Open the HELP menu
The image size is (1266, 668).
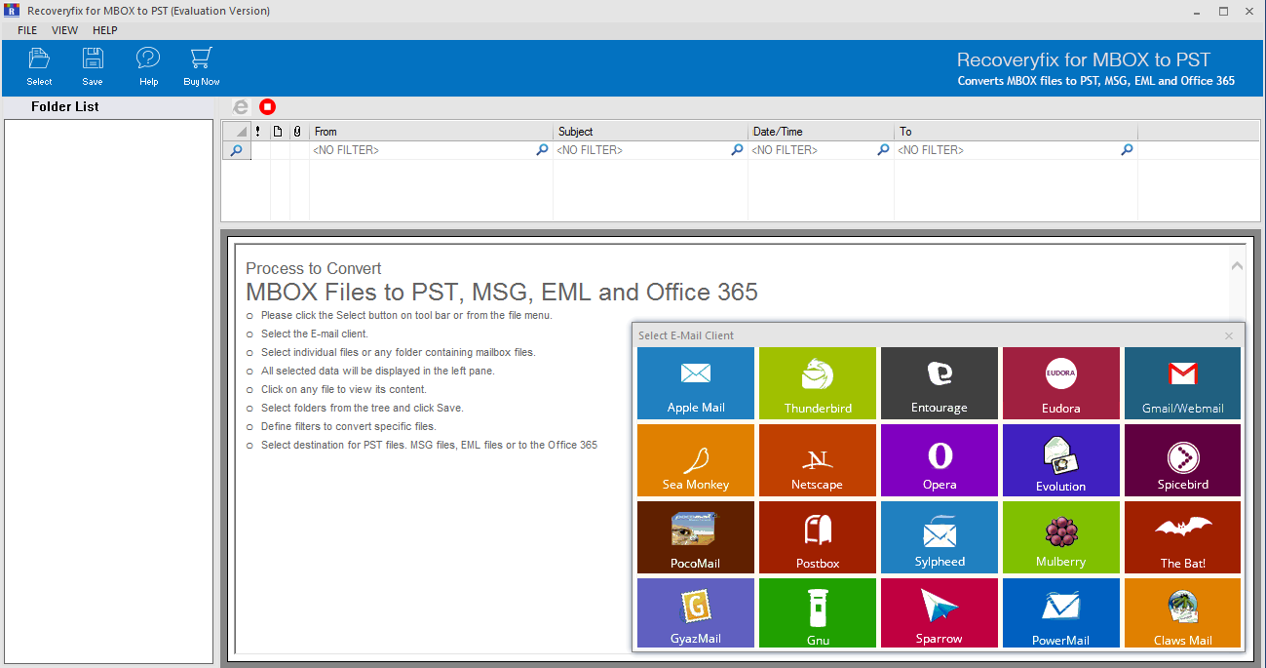point(105,30)
